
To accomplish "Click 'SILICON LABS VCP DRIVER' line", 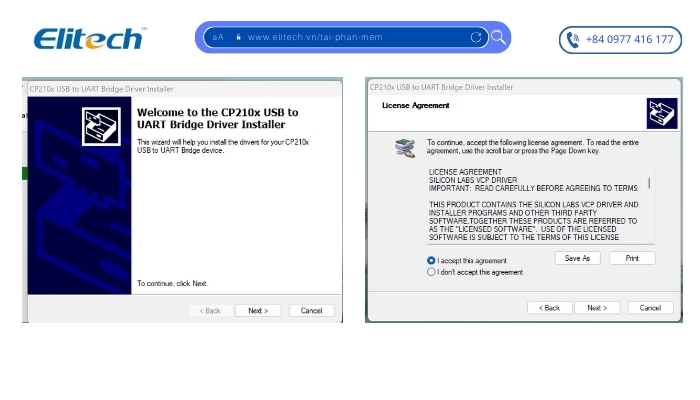I will pos(473,180).
